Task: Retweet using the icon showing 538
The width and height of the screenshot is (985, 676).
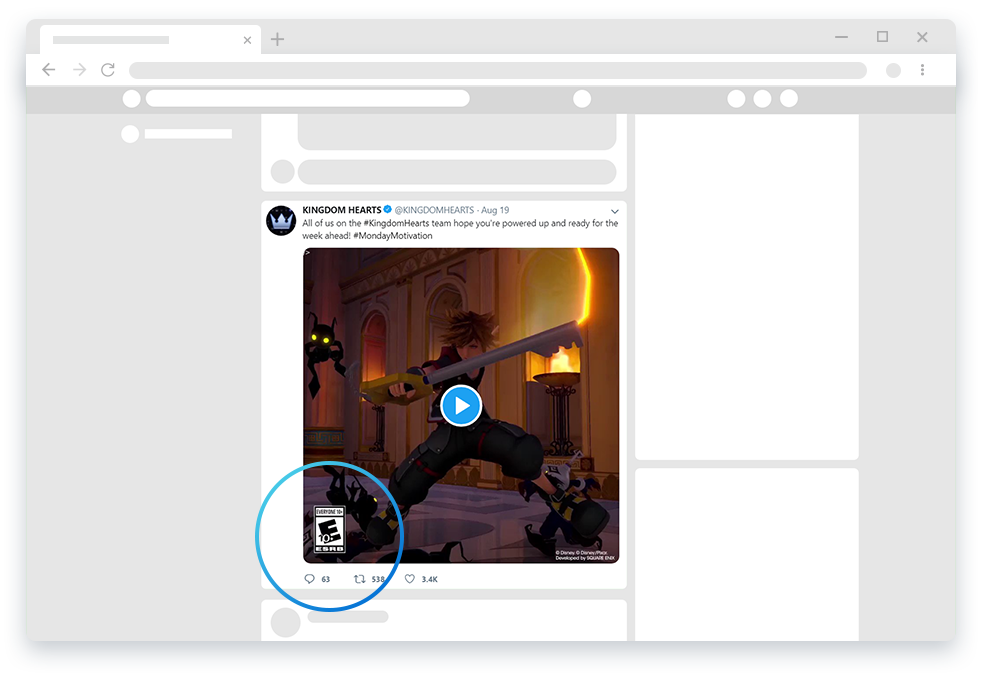Action: [x=359, y=579]
